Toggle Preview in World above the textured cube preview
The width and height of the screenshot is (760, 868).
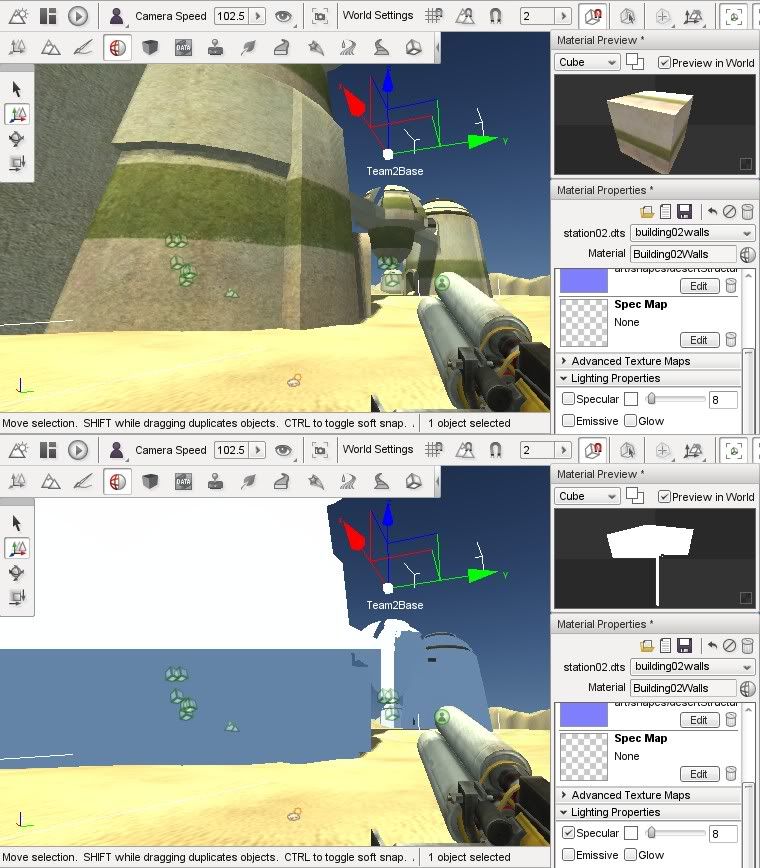[x=665, y=62]
